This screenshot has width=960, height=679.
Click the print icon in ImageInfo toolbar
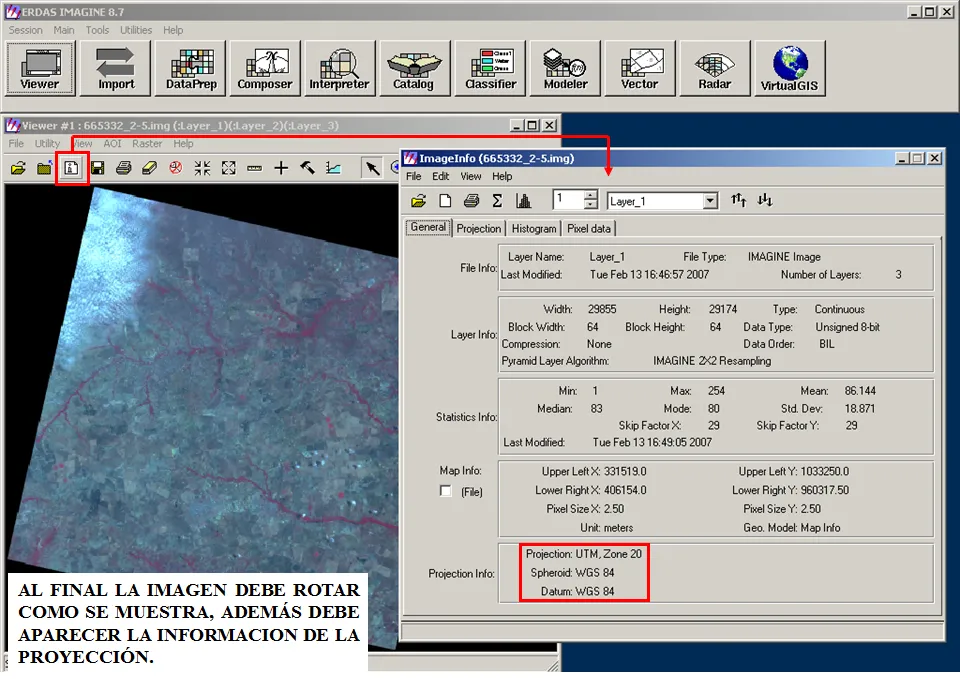(471, 201)
